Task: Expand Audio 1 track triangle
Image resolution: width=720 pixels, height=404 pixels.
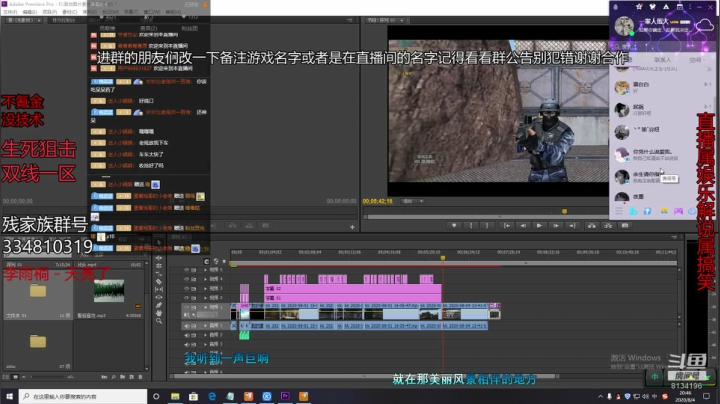Action: coord(206,325)
